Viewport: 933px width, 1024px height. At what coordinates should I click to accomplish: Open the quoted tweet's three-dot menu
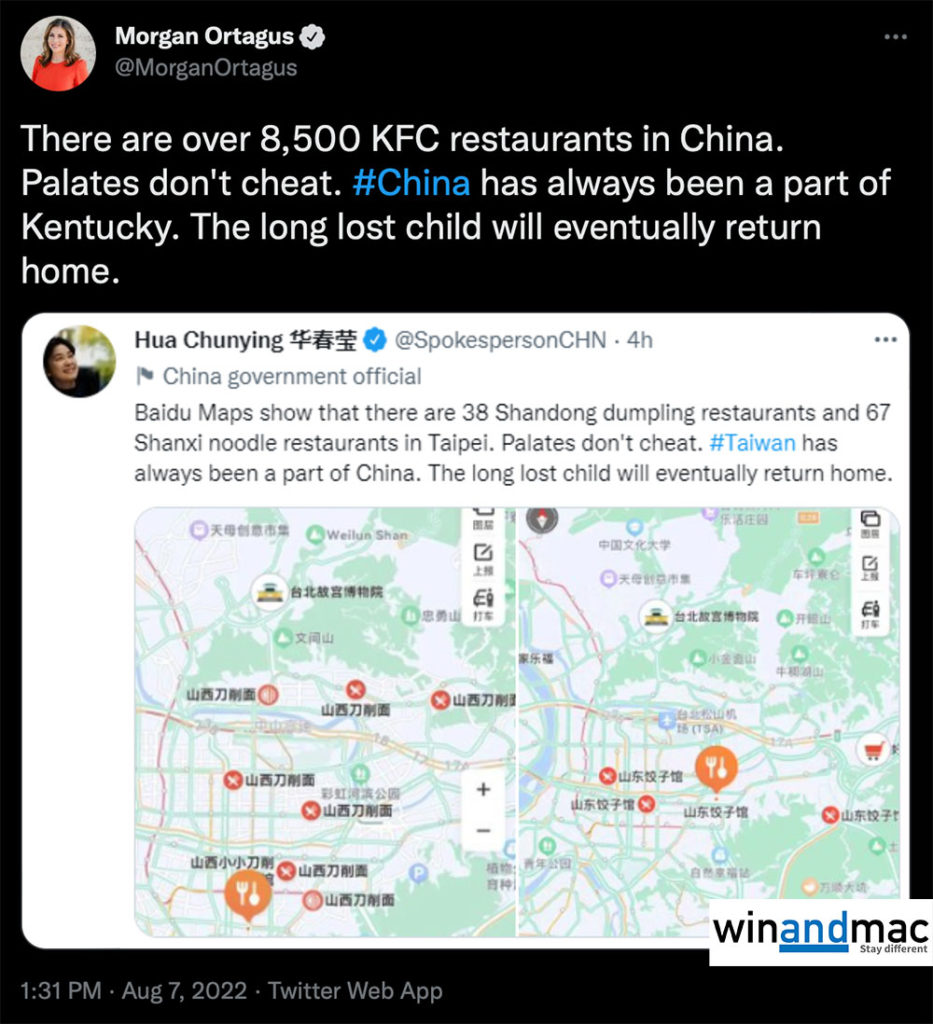(x=885, y=340)
